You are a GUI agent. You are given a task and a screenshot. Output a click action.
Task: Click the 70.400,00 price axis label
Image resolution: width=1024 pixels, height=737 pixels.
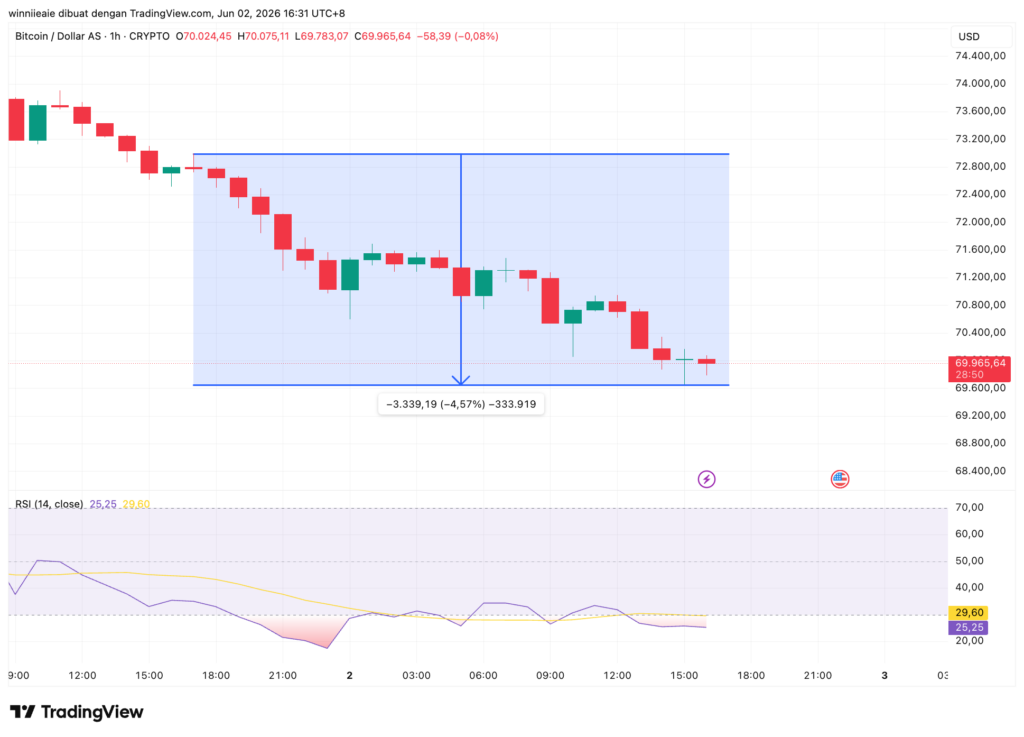click(980, 332)
